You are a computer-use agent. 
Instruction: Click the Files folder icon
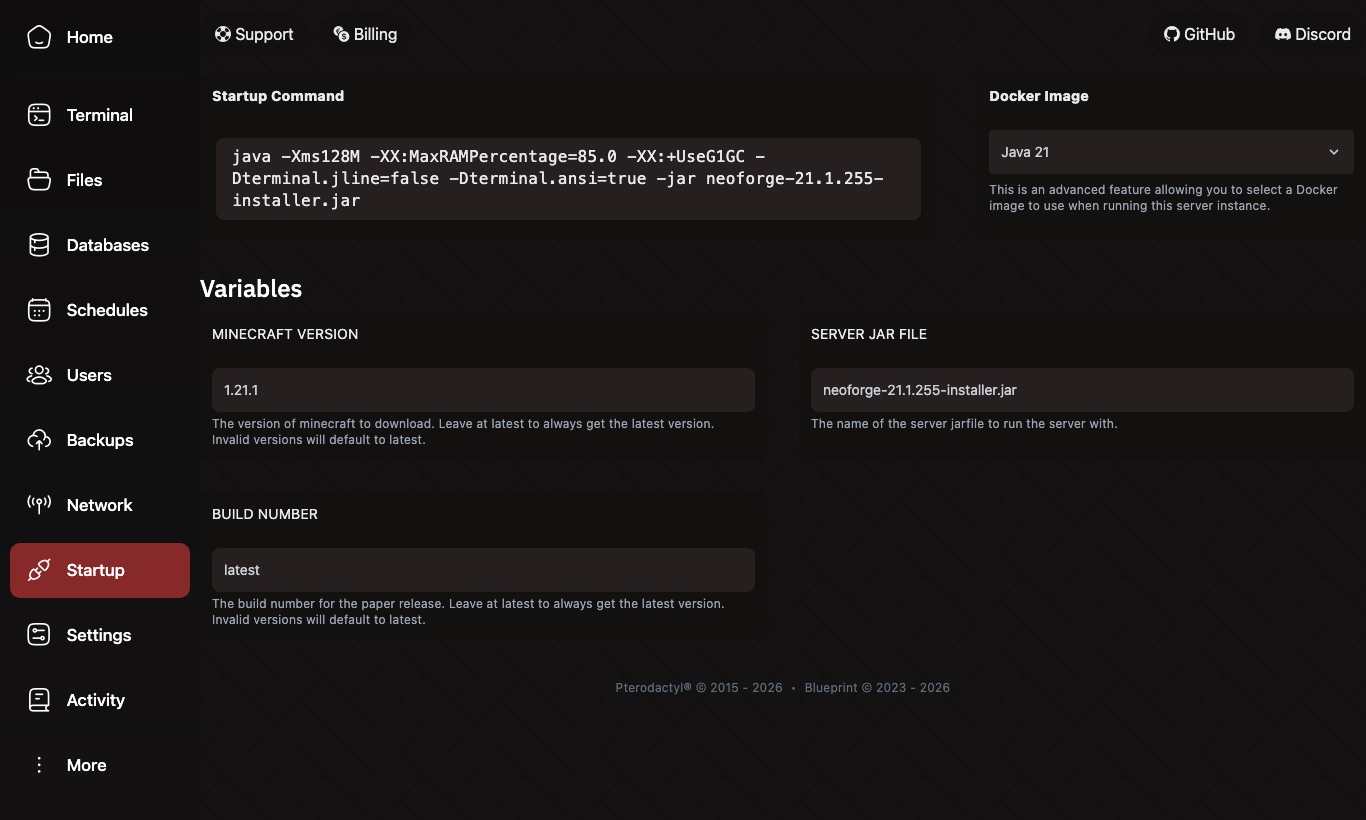(39, 180)
